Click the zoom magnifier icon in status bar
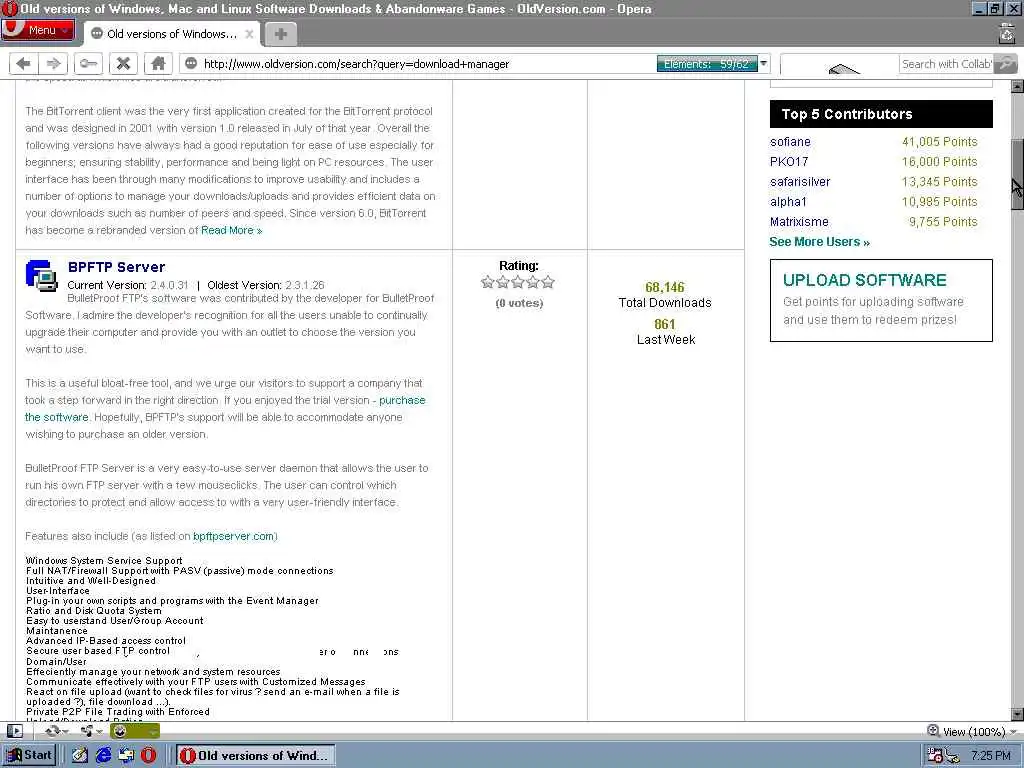1024x768 pixels. click(x=933, y=731)
